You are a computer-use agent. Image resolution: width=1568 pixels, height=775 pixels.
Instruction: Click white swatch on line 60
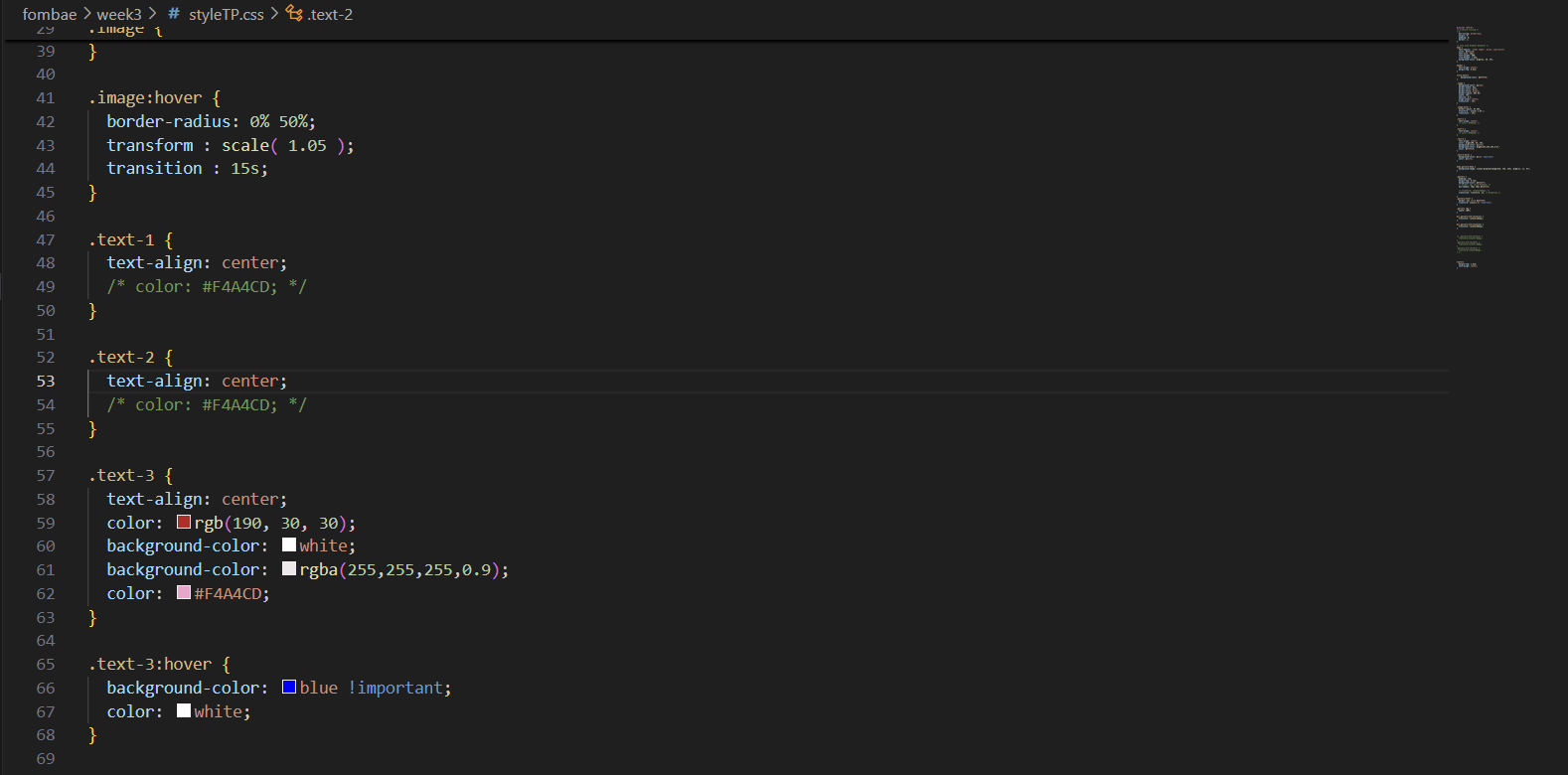289,545
